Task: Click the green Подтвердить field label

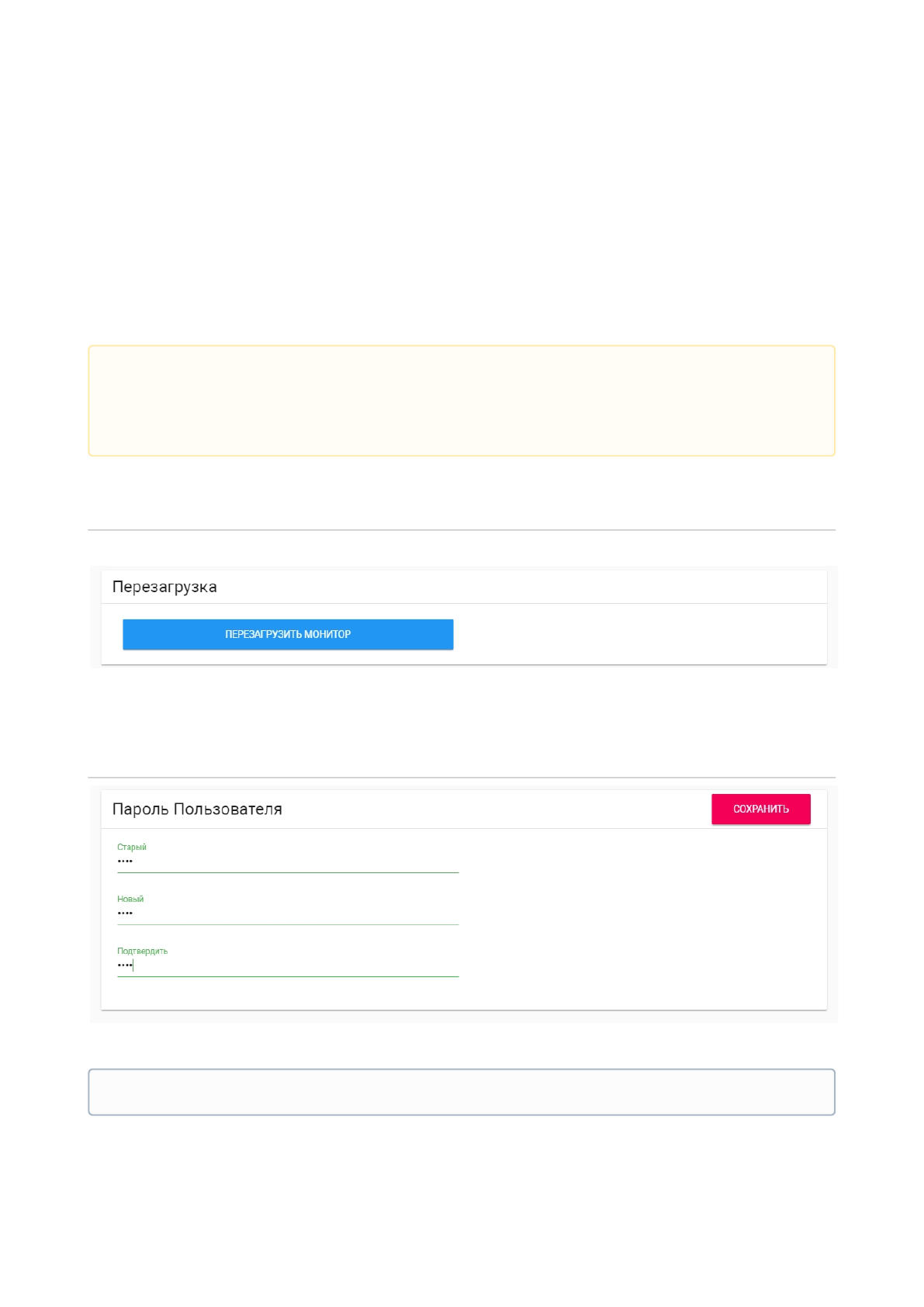Action: click(142, 951)
